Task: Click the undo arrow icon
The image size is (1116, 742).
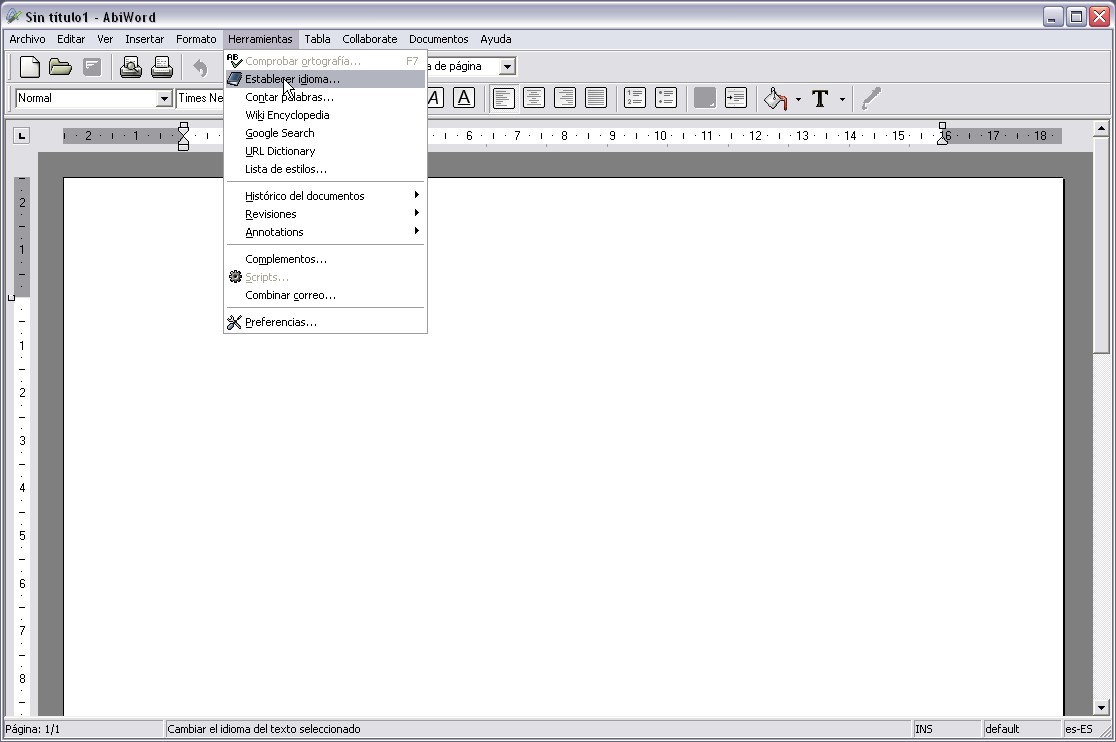Action: (200, 68)
